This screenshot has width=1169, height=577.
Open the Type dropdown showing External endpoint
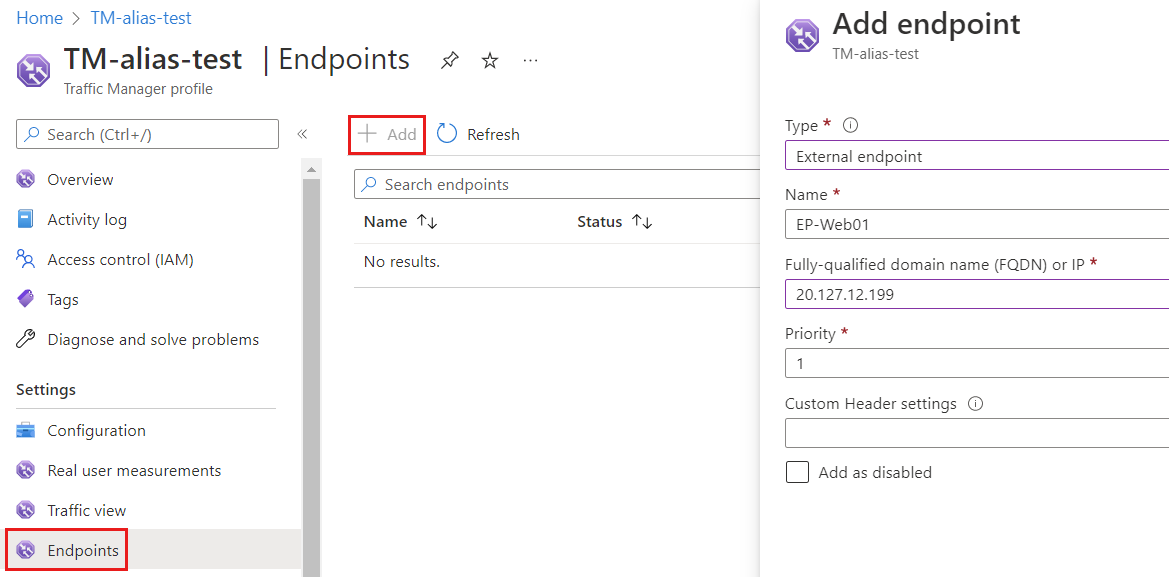pyautogui.click(x=977, y=157)
